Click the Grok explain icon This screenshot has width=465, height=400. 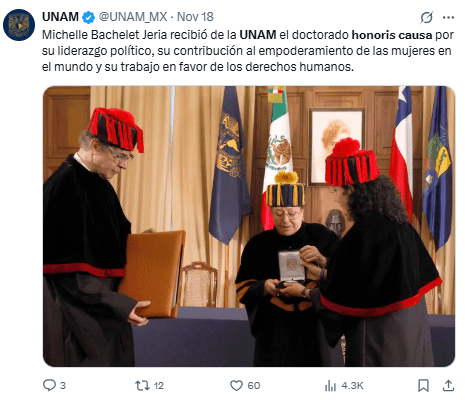(x=426, y=17)
